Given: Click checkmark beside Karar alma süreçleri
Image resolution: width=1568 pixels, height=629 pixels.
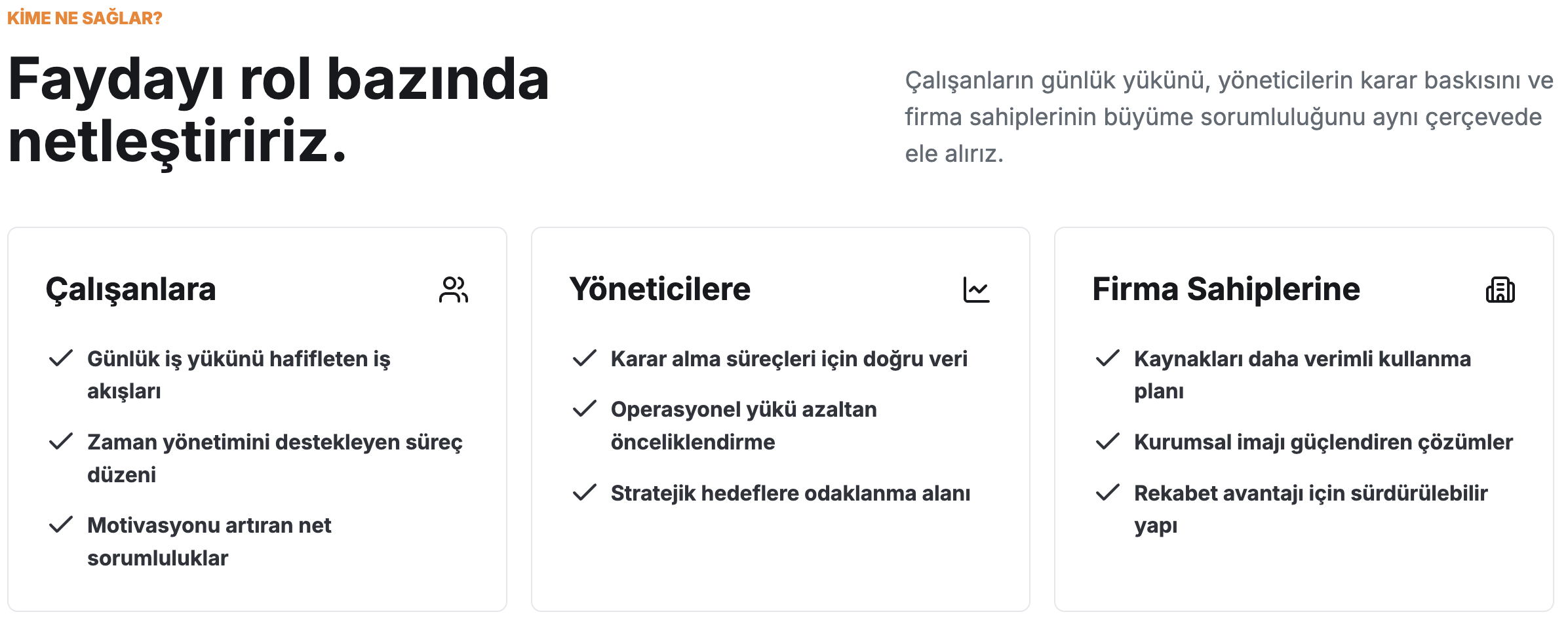Looking at the screenshot, I should point(585,358).
